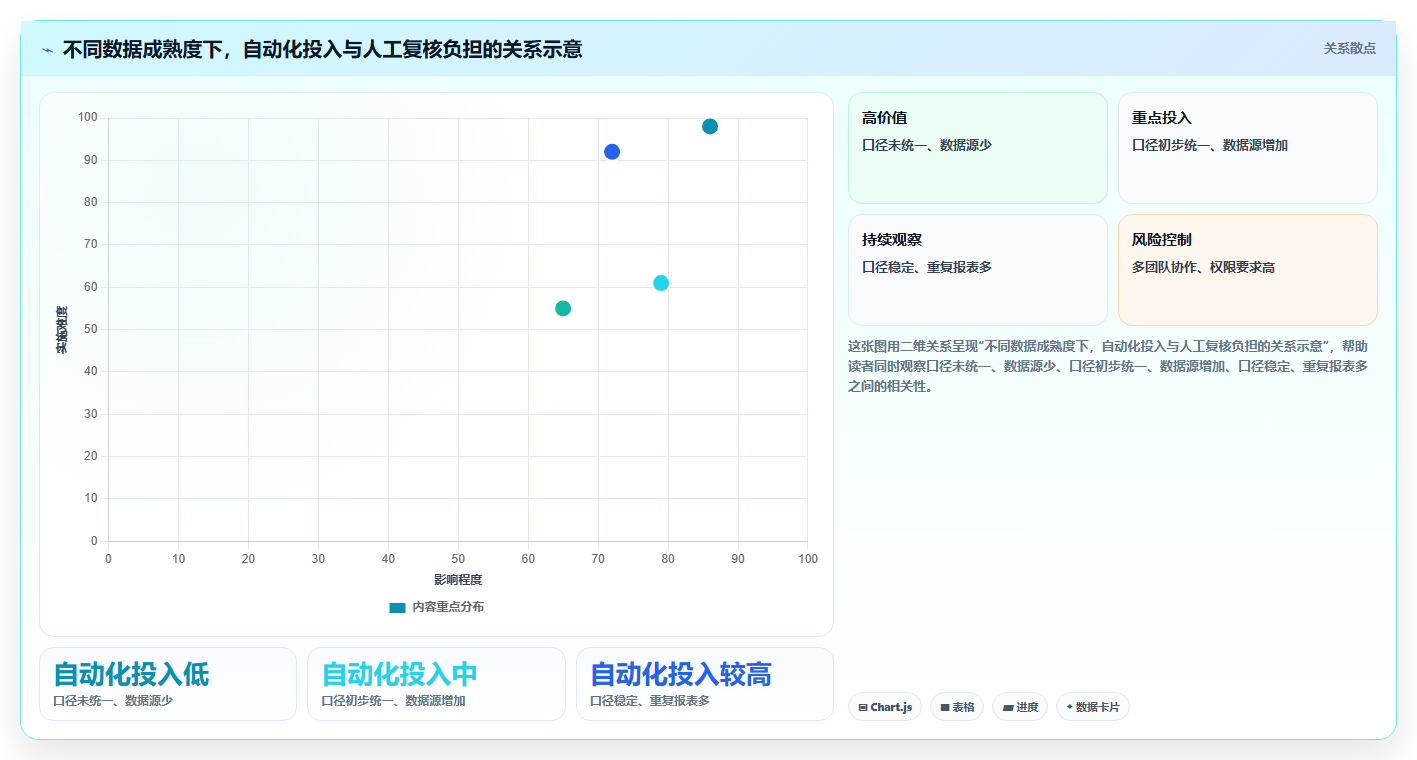Click the 实施难度 y-axis title
The width and height of the screenshot is (1417, 760).
(62, 330)
